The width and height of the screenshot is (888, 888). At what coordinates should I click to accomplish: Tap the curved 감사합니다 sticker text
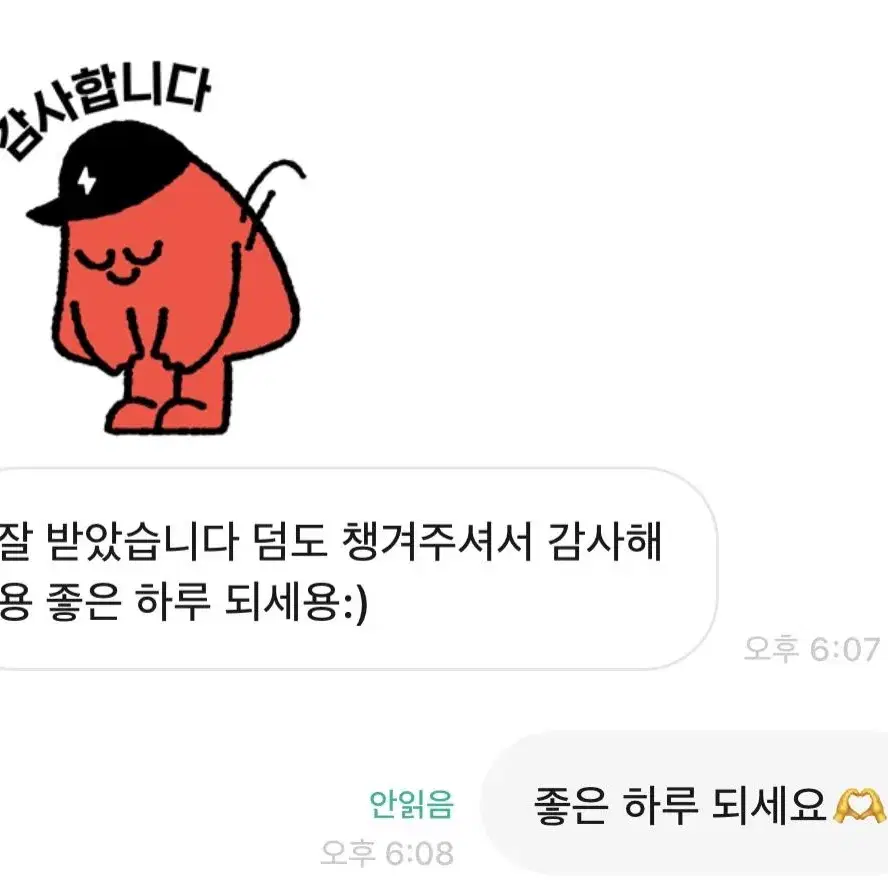pyautogui.click(x=105, y=108)
